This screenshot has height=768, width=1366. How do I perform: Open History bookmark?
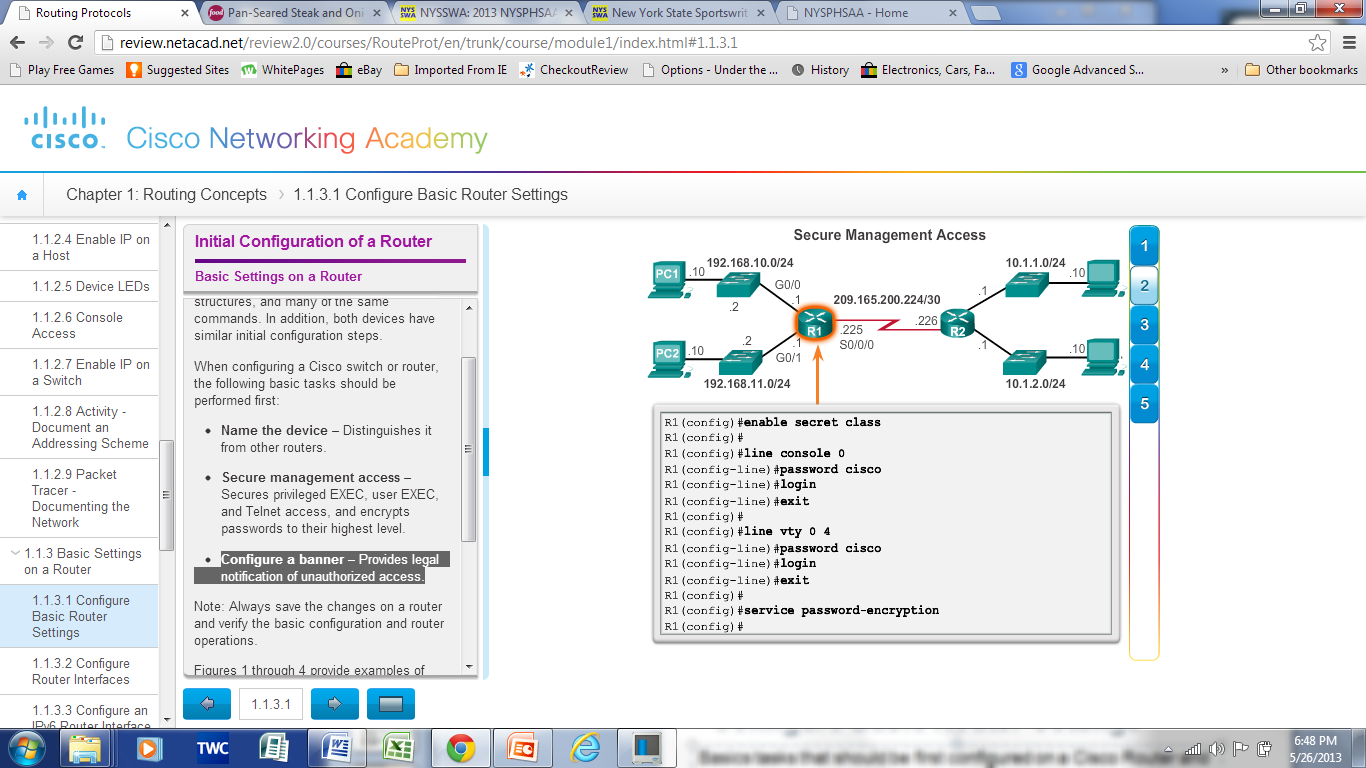click(x=820, y=70)
